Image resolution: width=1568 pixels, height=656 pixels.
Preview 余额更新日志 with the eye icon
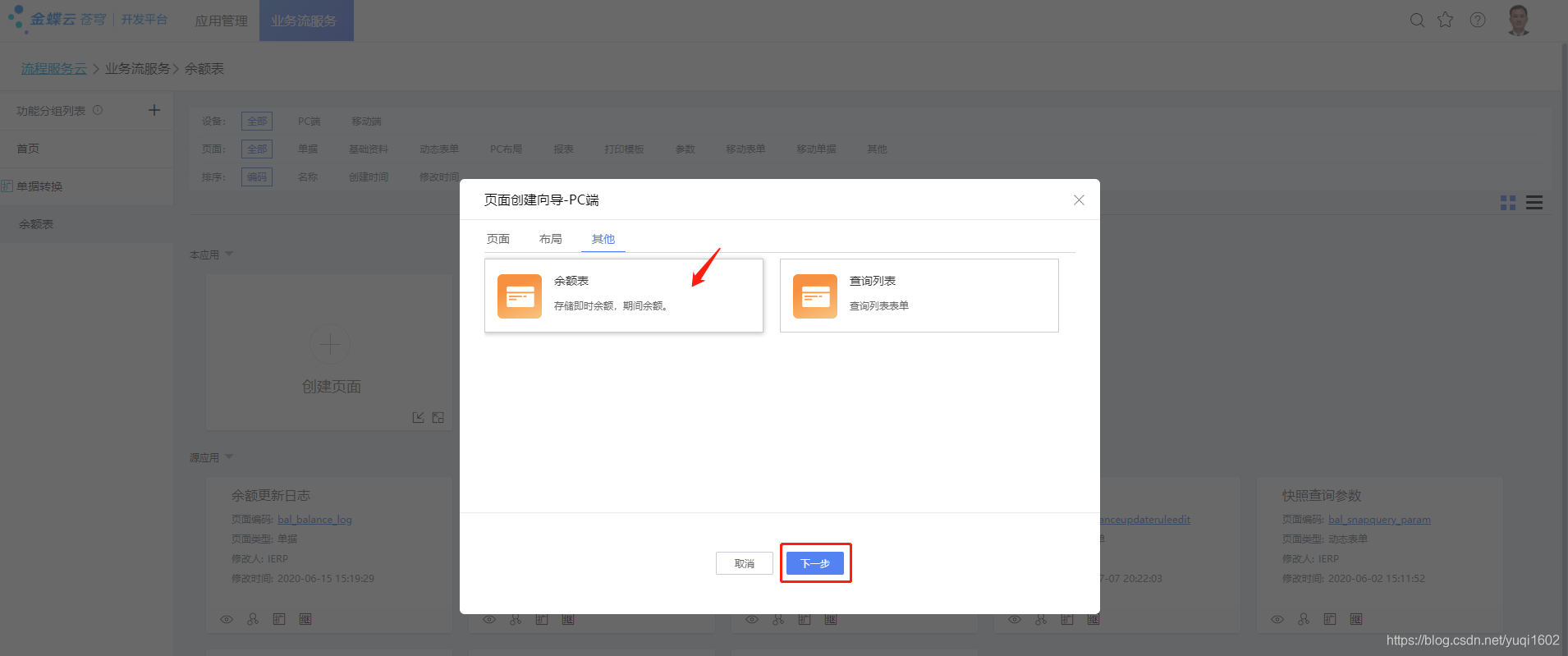227,619
